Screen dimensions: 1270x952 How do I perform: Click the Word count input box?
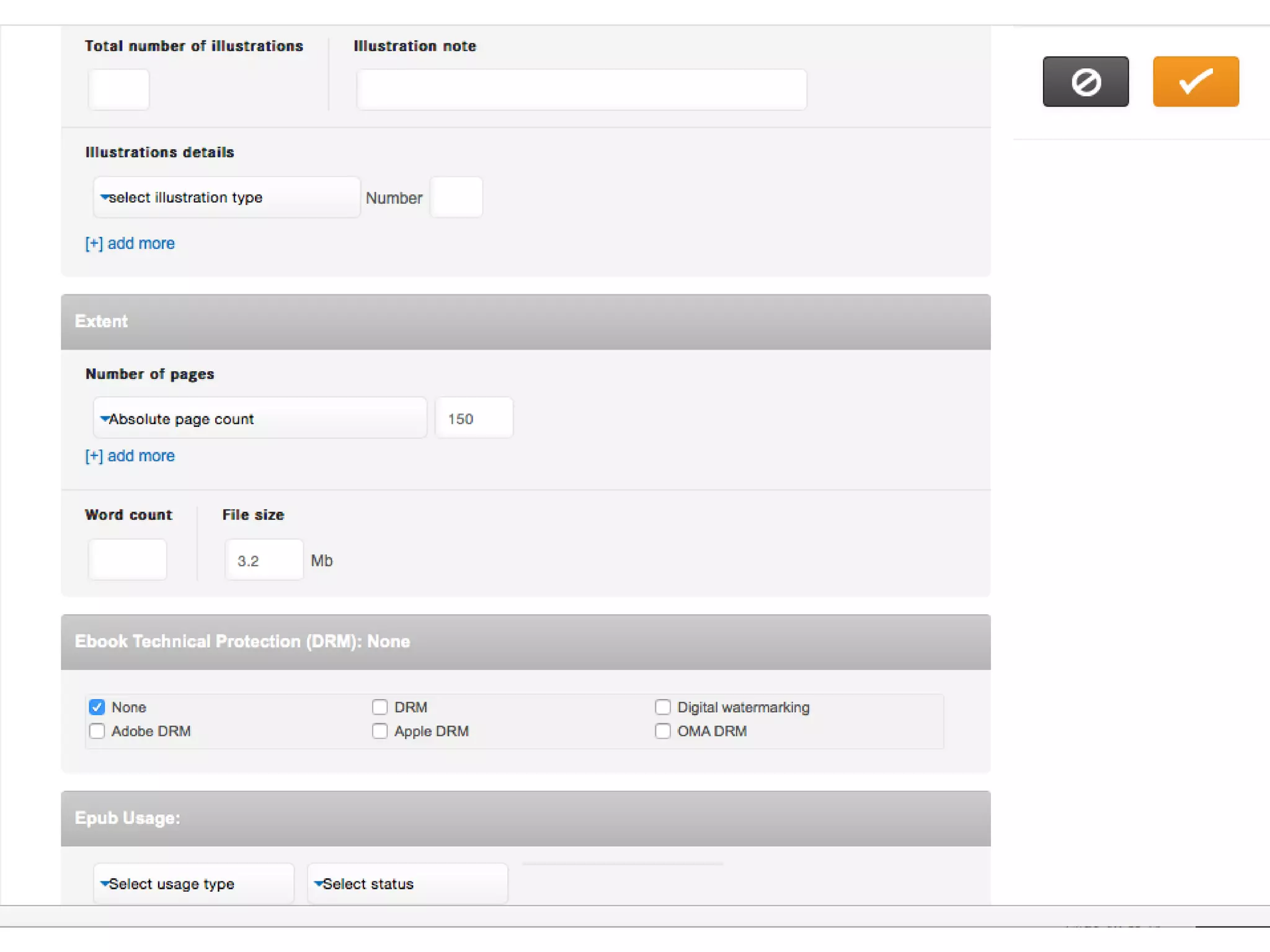click(x=127, y=560)
